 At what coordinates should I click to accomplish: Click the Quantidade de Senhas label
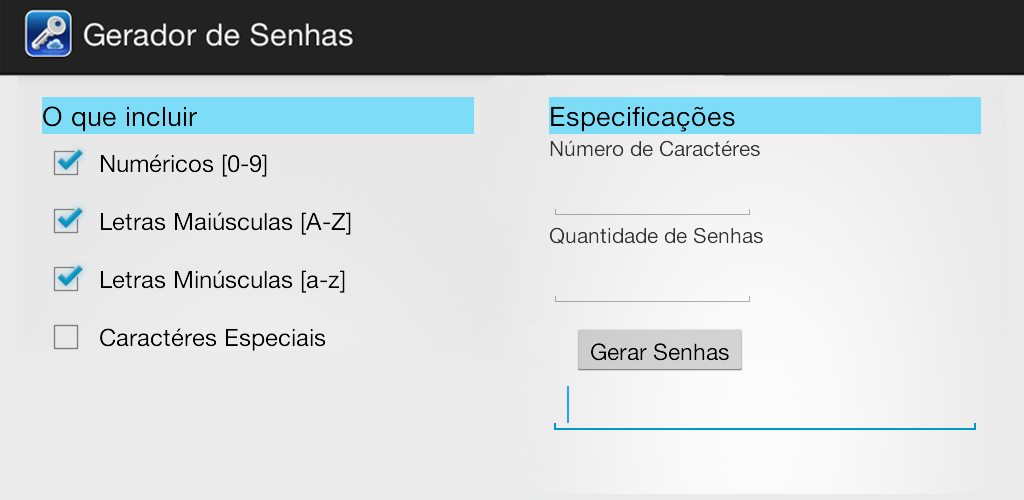(x=656, y=237)
